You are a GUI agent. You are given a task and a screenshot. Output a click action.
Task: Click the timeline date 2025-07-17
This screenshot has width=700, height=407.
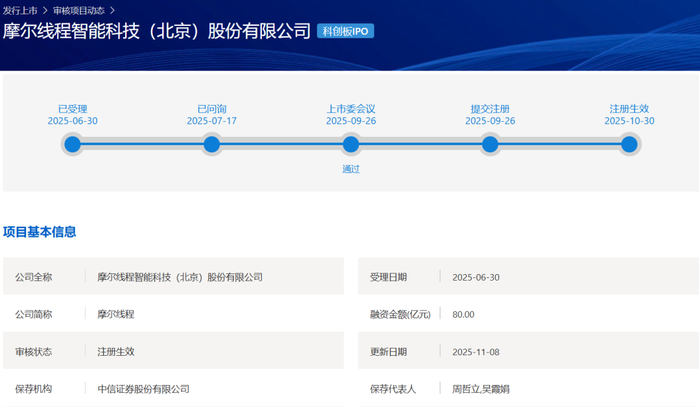(x=212, y=121)
